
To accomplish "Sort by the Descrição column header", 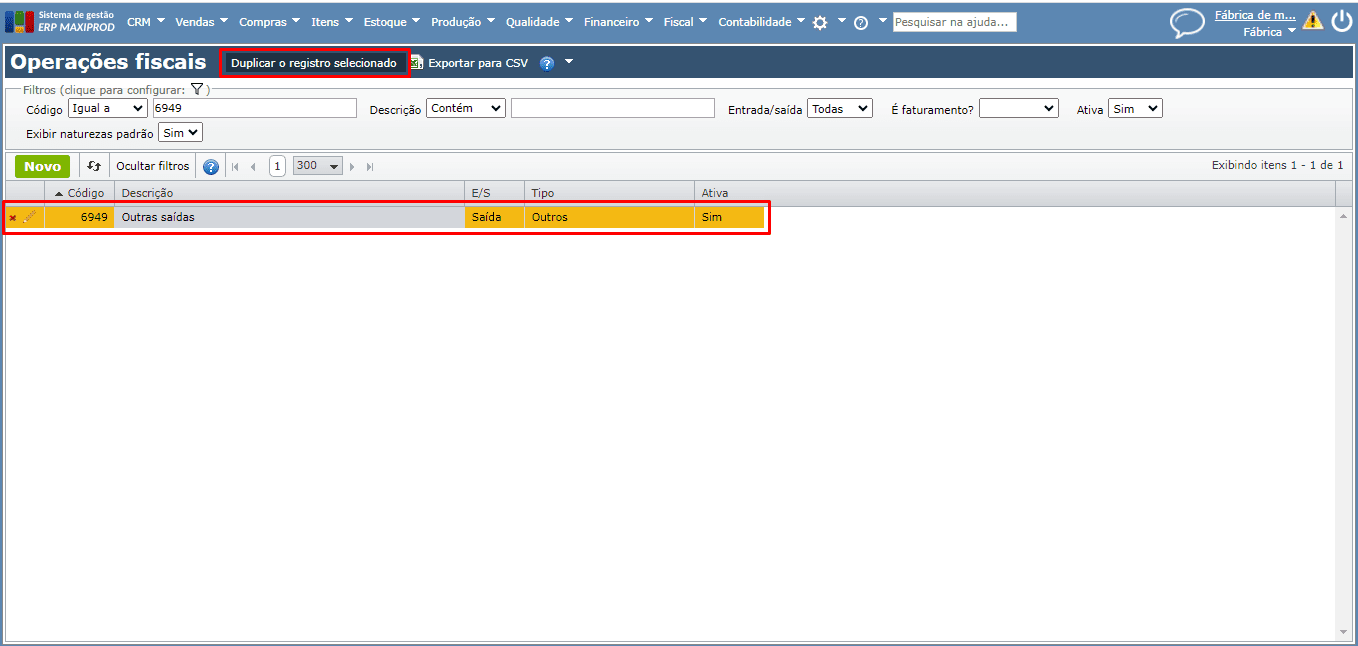I will [x=289, y=193].
